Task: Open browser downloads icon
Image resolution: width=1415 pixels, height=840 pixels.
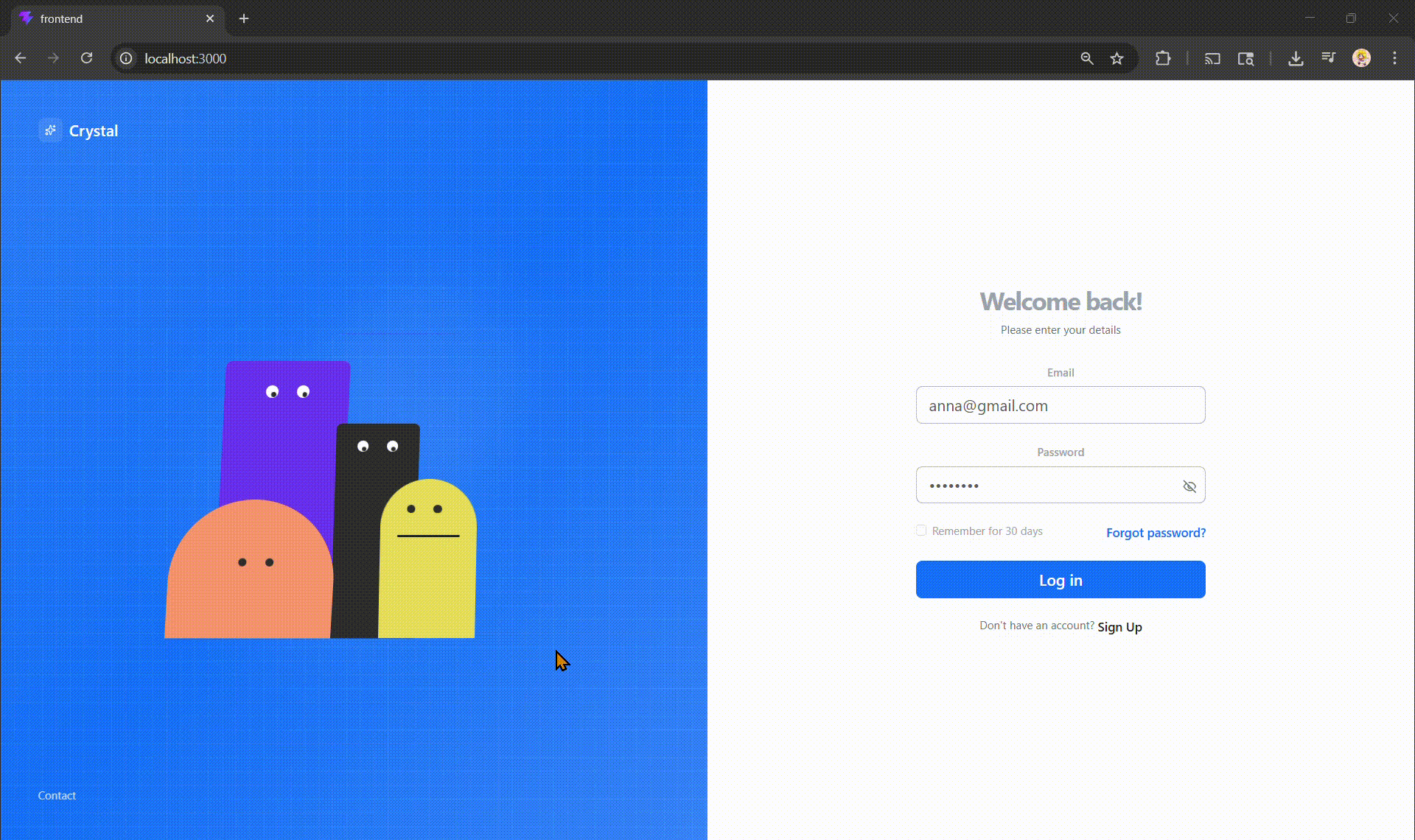Action: pyautogui.click(x=1295, y=58)
